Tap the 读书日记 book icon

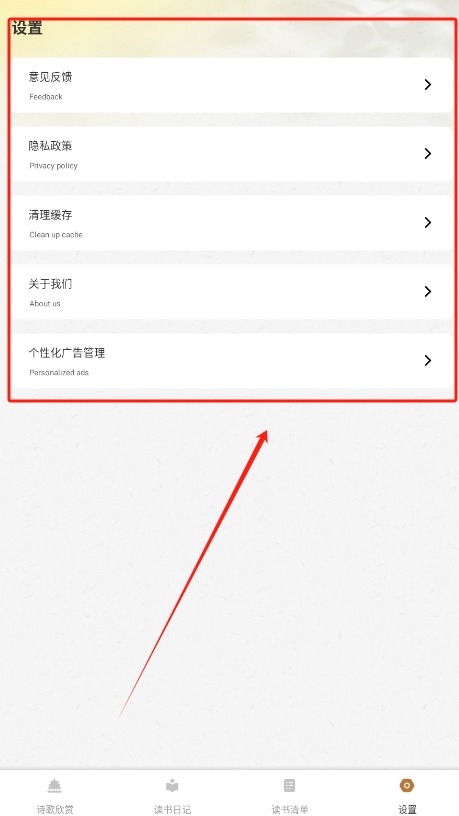coord(172,785)
